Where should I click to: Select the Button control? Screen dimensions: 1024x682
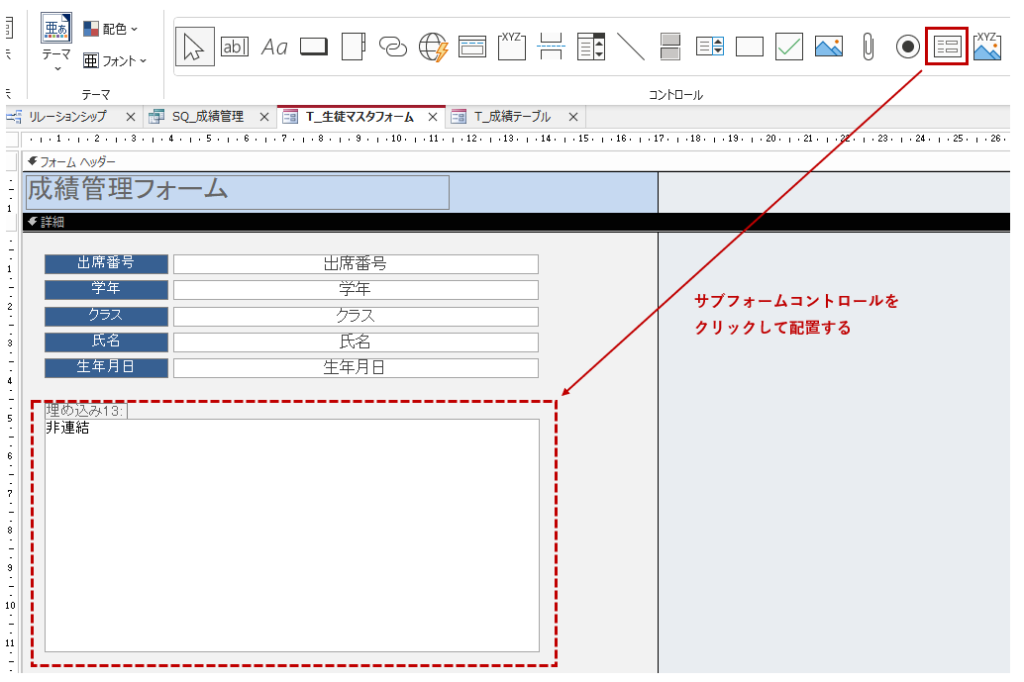[314, 46]
